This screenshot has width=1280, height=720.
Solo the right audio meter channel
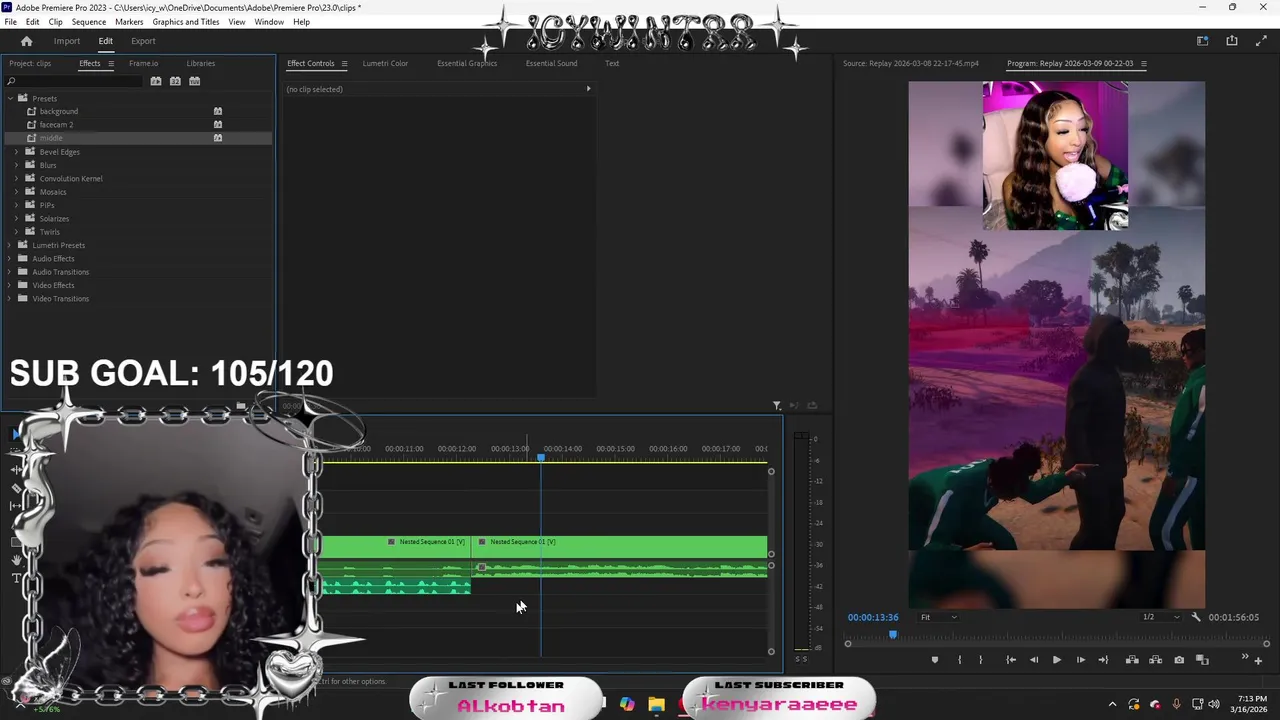pos(804,658)
